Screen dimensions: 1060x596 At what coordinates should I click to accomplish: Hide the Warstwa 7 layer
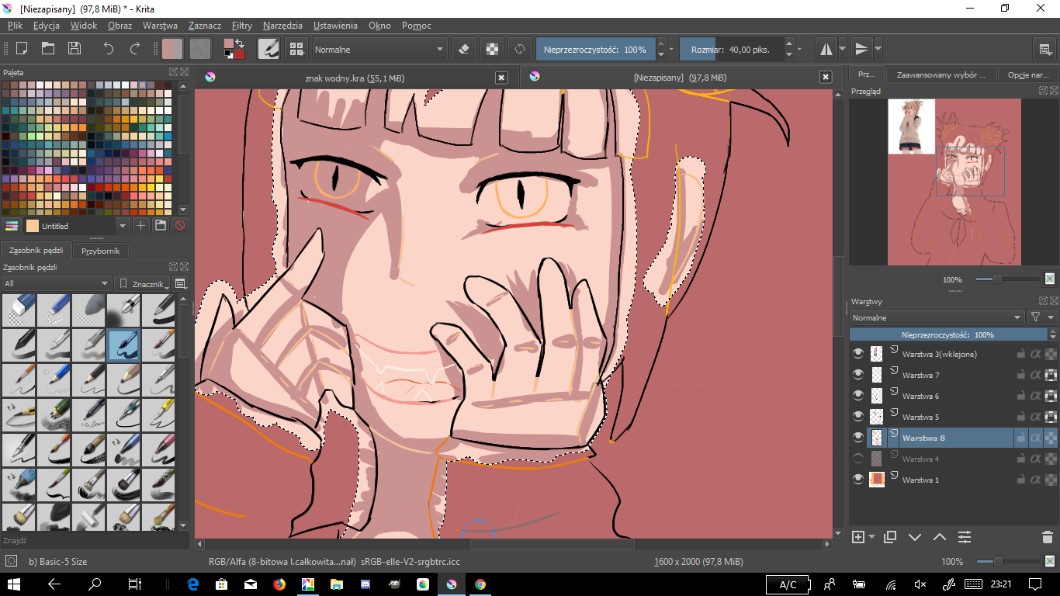(858, 374)
